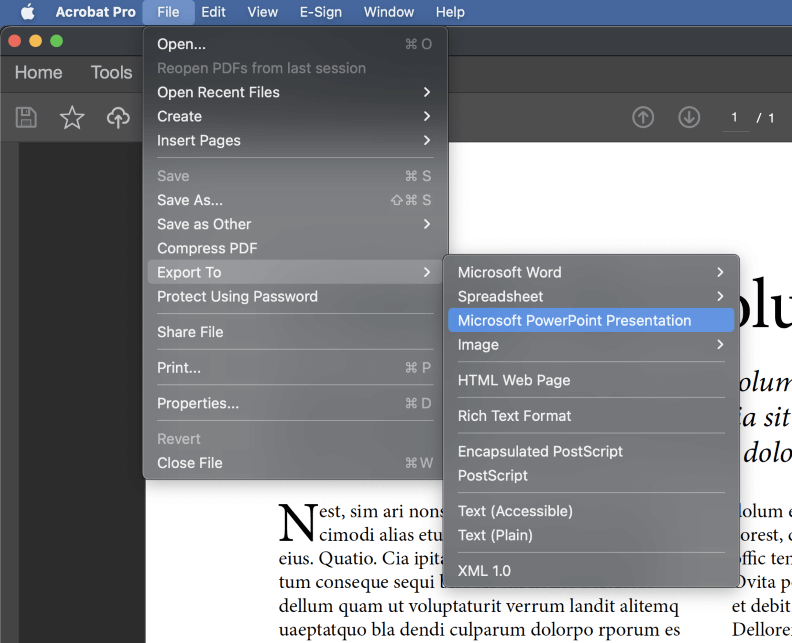Close the File menu in menu bar

[x=168, y=12]
